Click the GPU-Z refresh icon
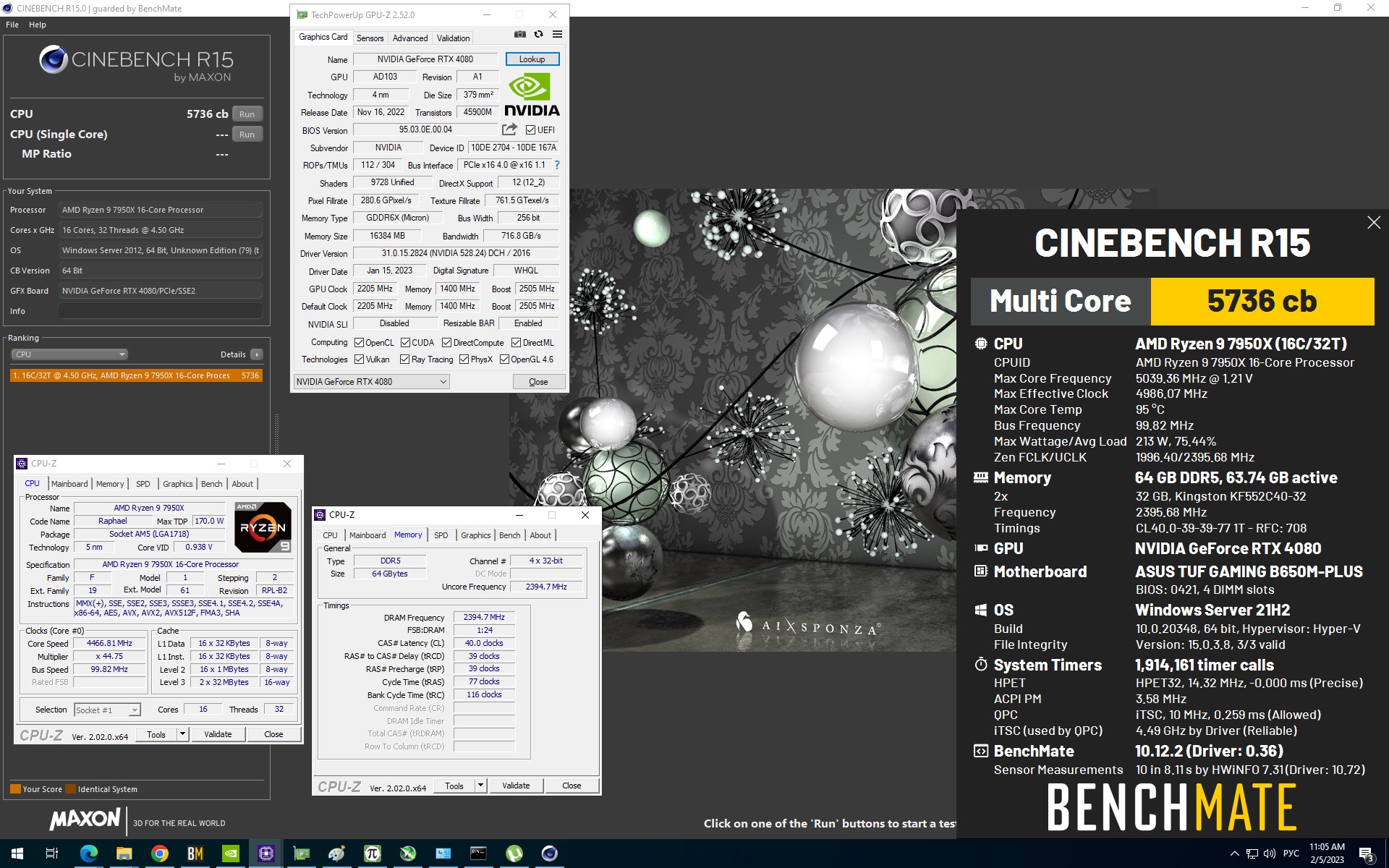This screenshot has width=1389, height=868. point(538,34)
